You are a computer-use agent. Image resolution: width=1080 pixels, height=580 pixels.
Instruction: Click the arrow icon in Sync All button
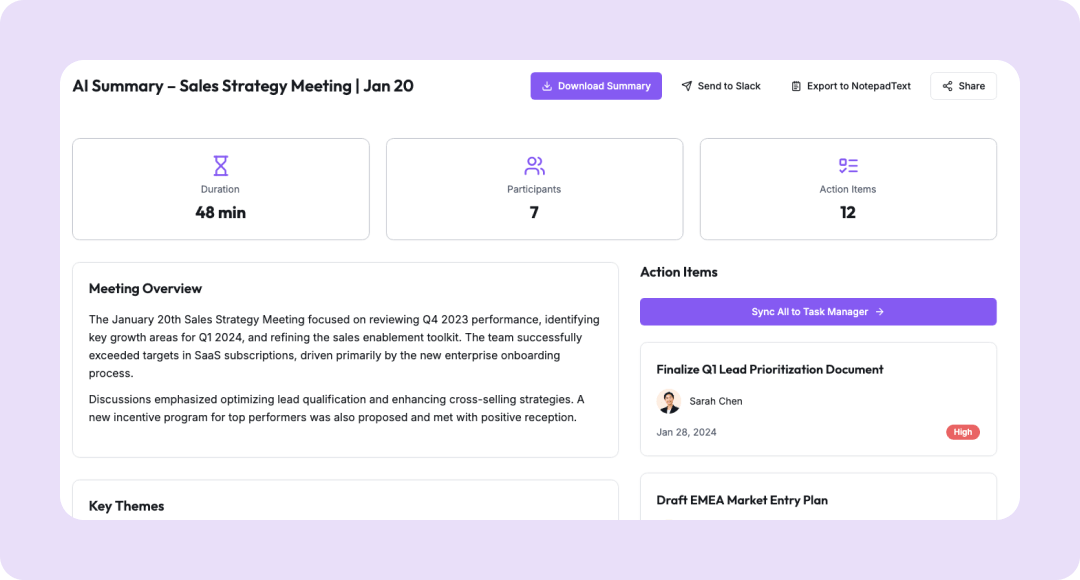coord(880,312)
